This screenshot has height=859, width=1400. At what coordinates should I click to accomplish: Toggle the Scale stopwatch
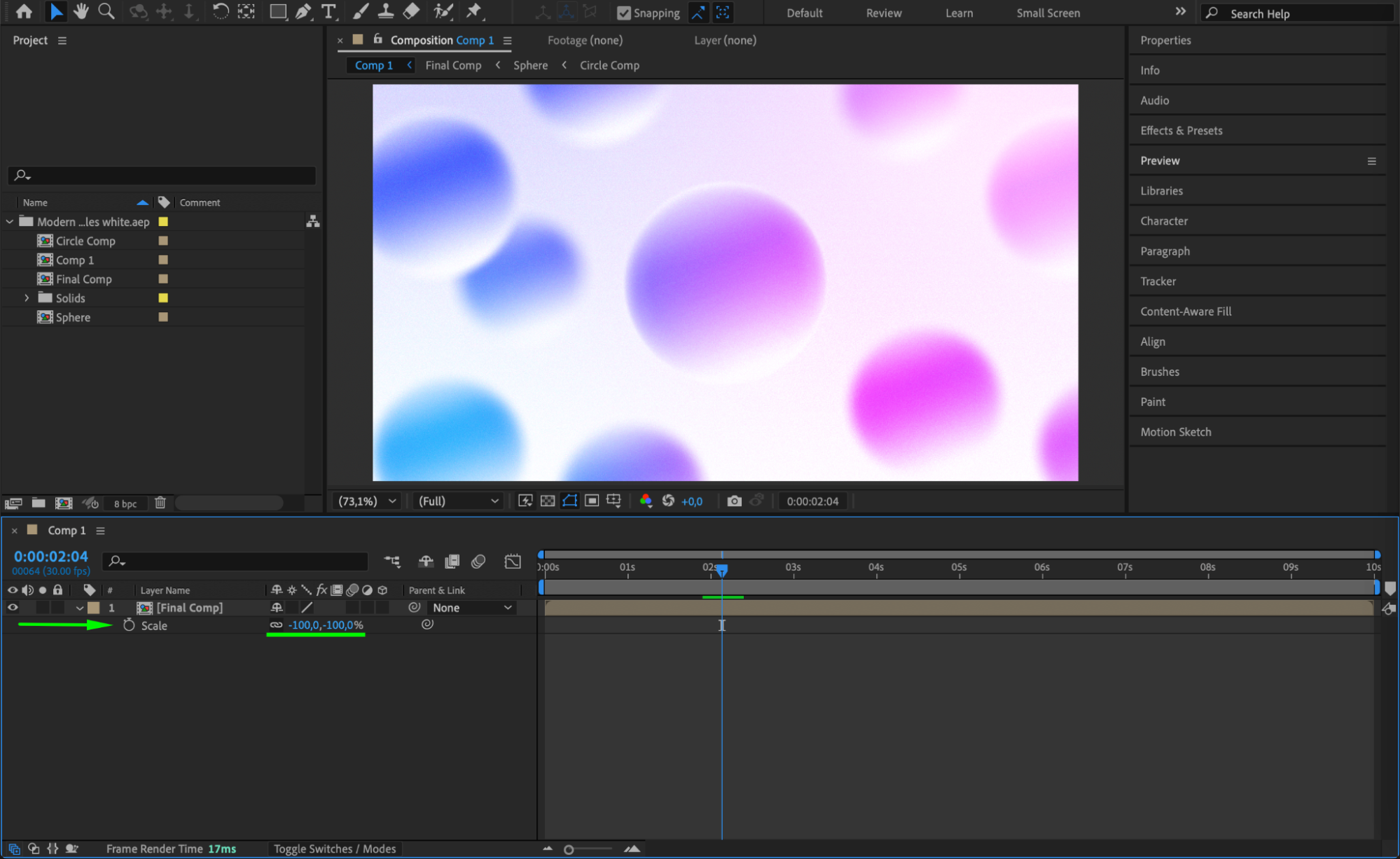(x=129, y=625)
